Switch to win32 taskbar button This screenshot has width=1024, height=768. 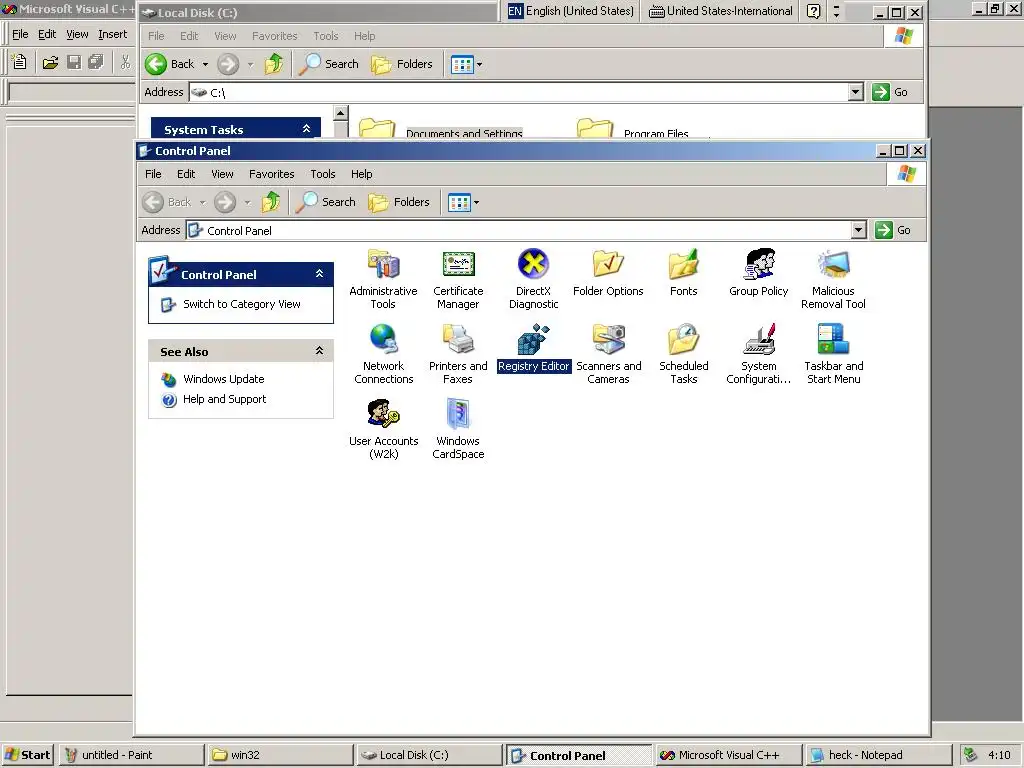[x=281, y=755]
